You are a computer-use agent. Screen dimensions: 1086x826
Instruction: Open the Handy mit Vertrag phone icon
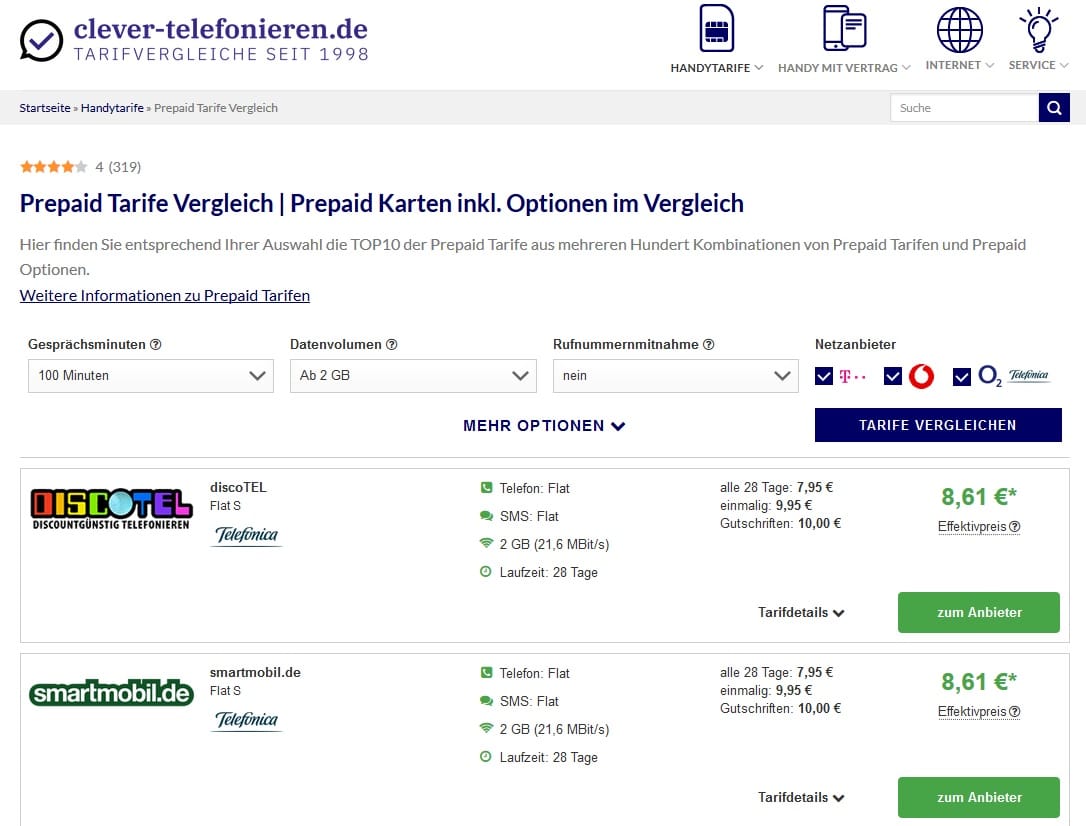tap(844, 28)
